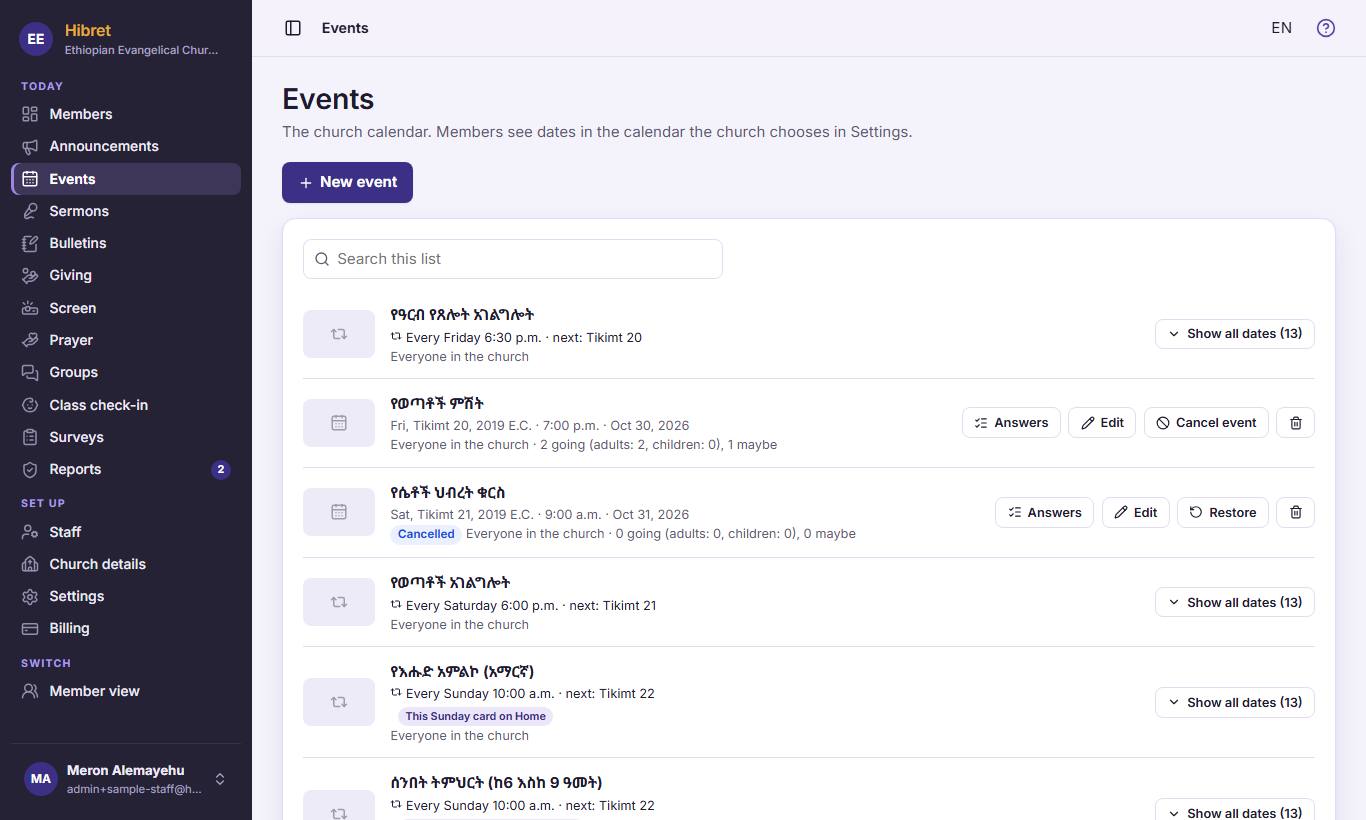Edit the የሴቶች ህብረት ቁርስ event
The height and width of the screenshot is (820, 1366).
[1135, 512]
